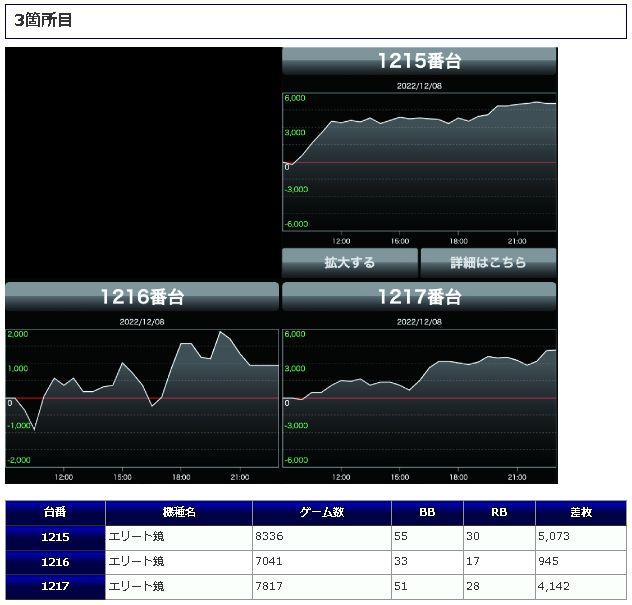
Task: Click RB value 30
Action: click(x=473, y=536)
